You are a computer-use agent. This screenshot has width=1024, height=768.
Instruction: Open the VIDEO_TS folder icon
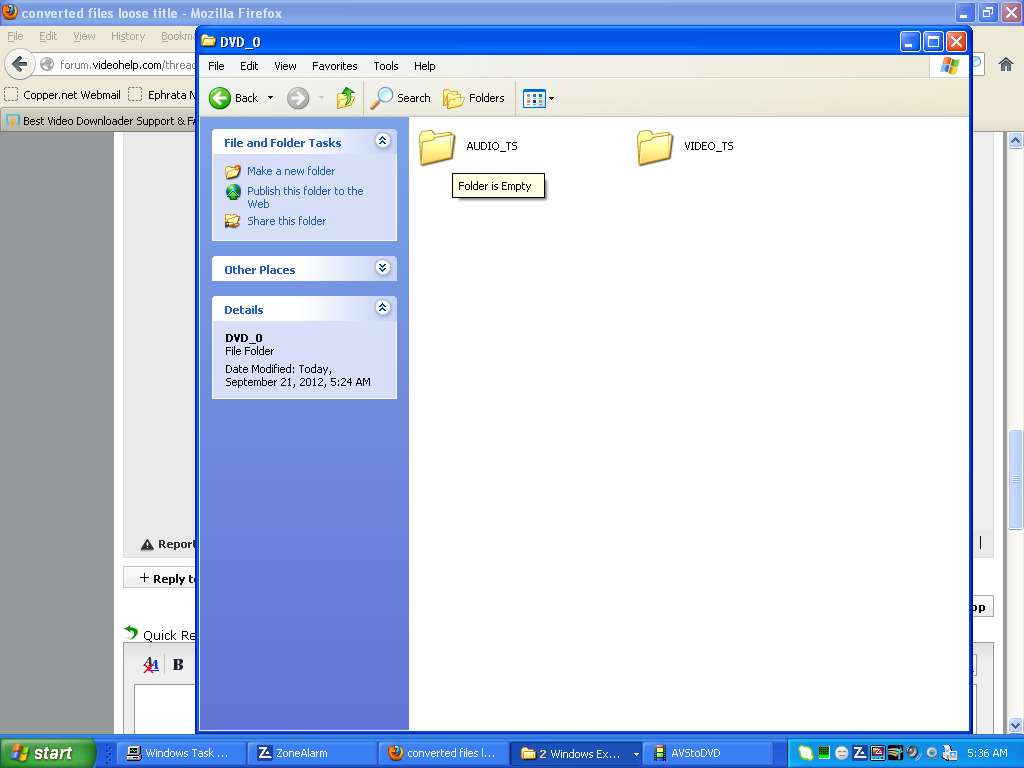[x=655, y=146]
